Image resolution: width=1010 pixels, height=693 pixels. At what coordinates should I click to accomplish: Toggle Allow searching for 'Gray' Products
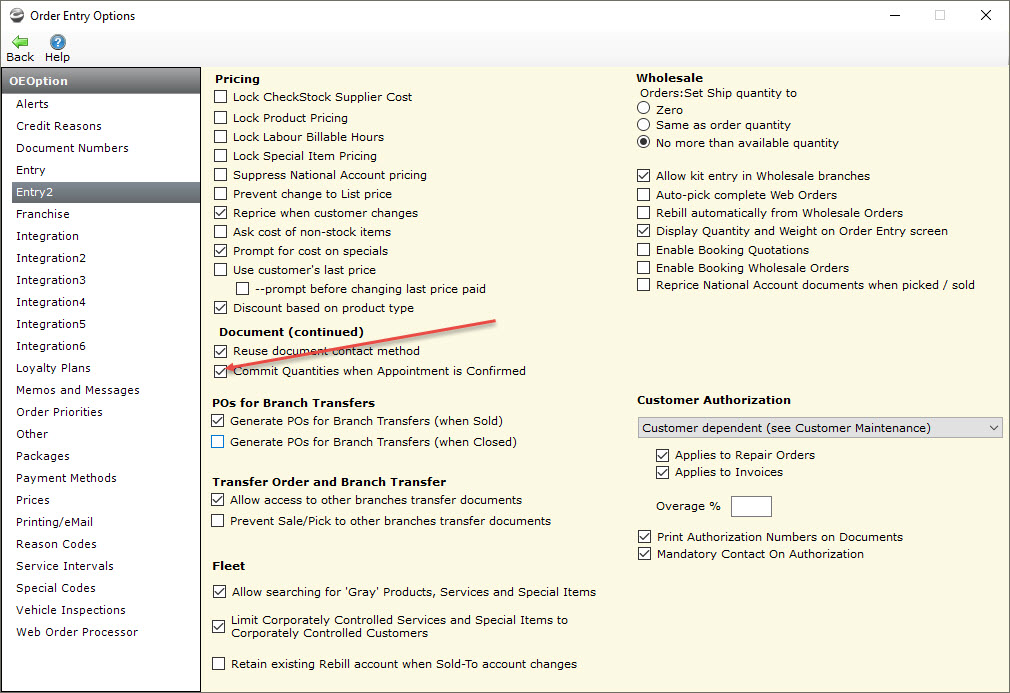click(220, 591)
